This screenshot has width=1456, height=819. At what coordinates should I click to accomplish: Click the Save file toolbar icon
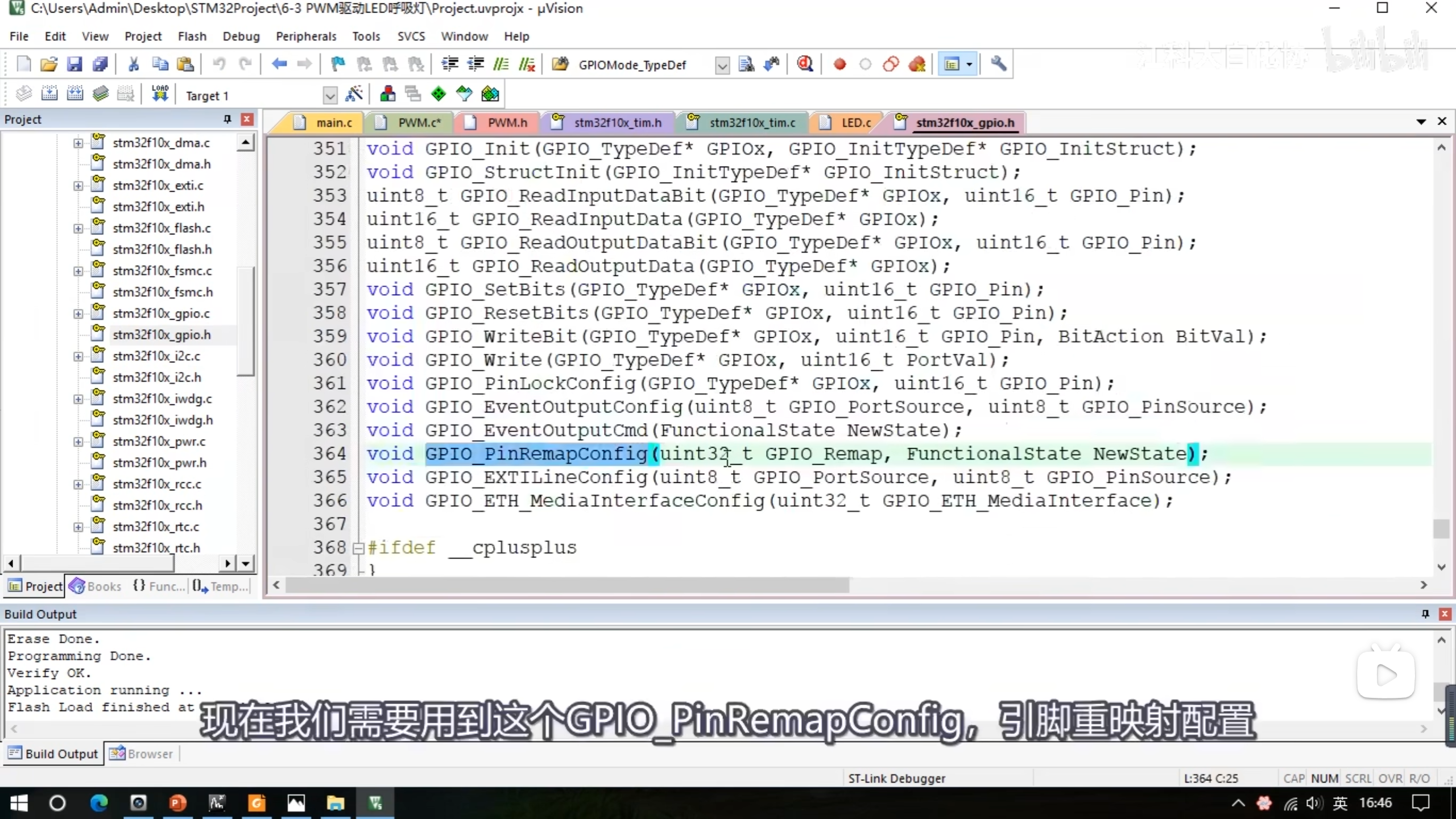pyautogui.click(x=75, y=64)
